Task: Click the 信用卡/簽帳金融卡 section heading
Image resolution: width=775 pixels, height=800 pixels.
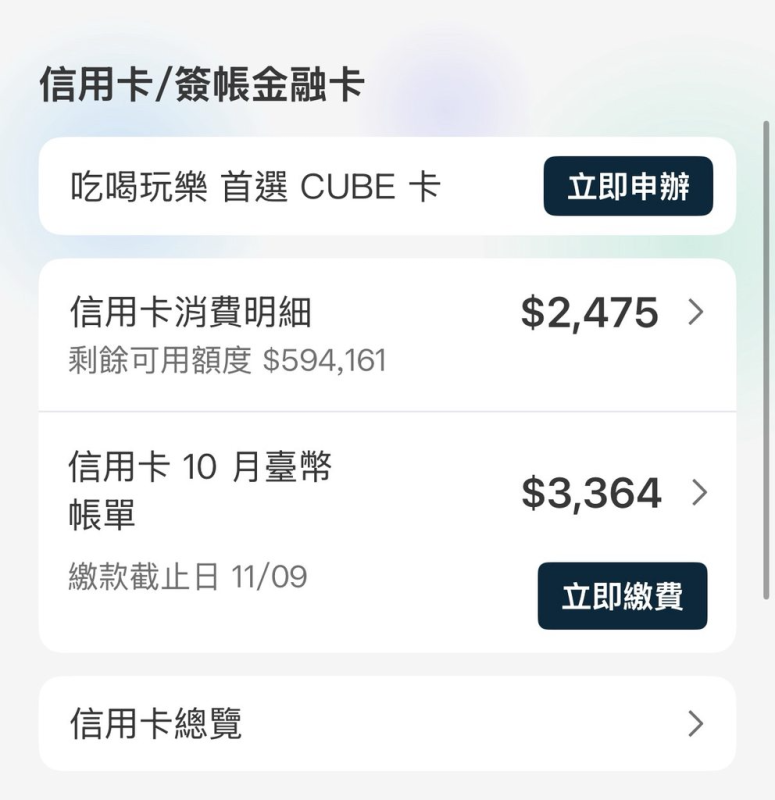Action: (x=201, y=85)
